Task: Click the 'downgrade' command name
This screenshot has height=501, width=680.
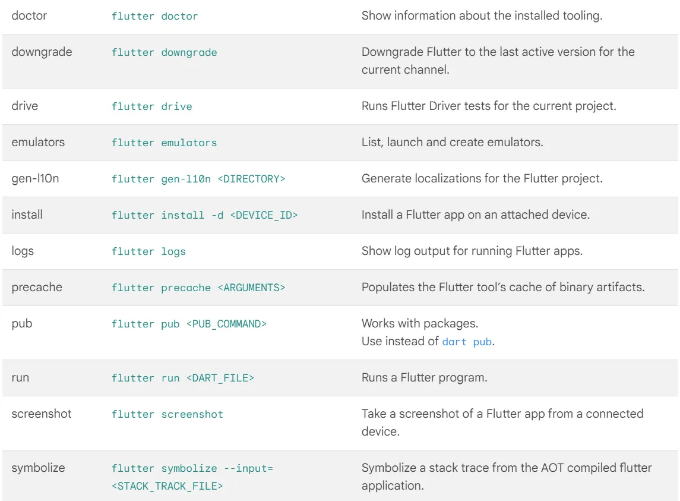Action: tap(42, 52)
